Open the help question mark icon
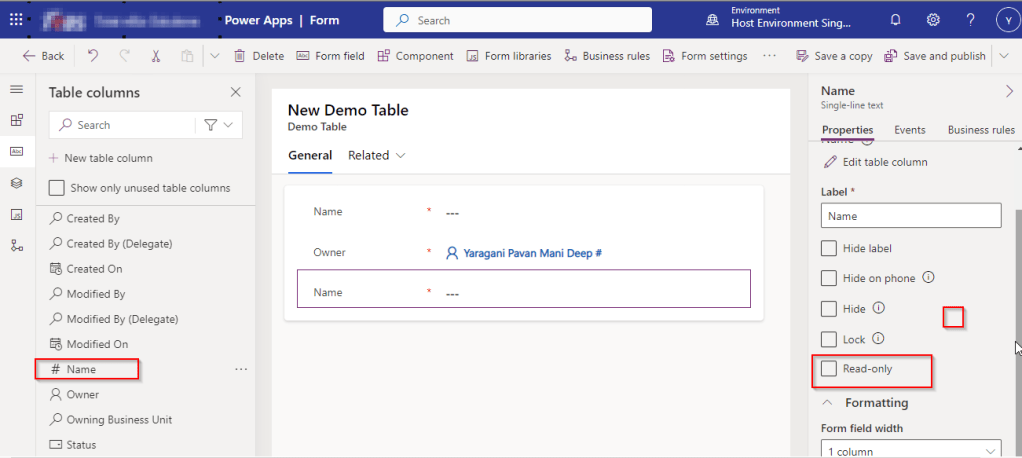Image resolution: width=1022 pixels, height=458 pixels. (x=970, y=20)
